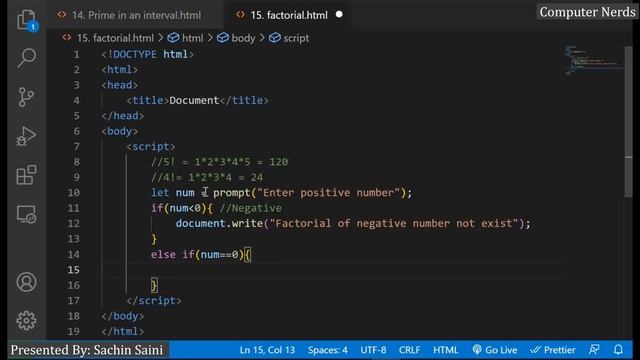Viewport: 640px width, 360px height.
Task: Open the Accounts icon in activity bar
Action: [x=27, y=282]
